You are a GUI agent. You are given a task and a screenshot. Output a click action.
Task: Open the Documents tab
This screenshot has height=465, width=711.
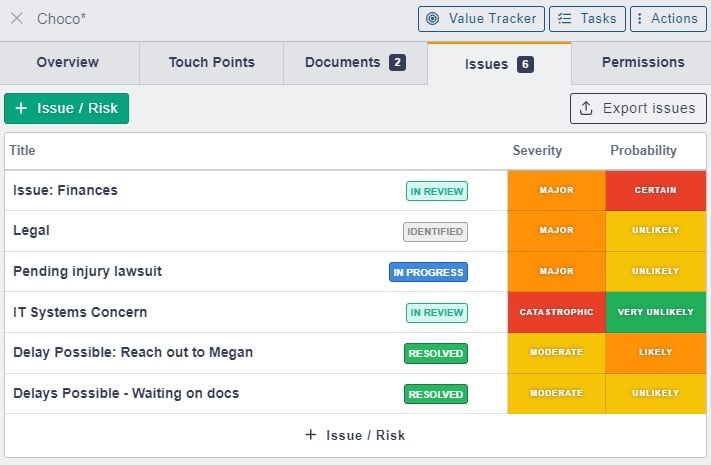pos(354,62)
